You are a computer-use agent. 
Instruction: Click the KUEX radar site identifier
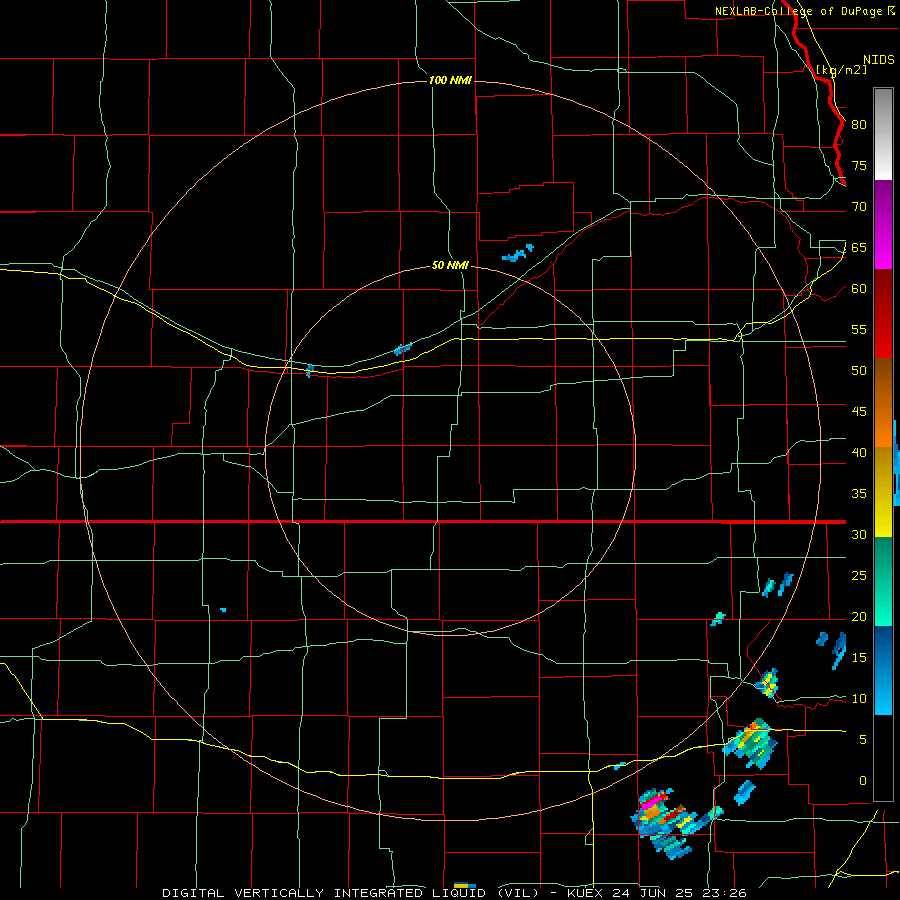coord(585,893)
